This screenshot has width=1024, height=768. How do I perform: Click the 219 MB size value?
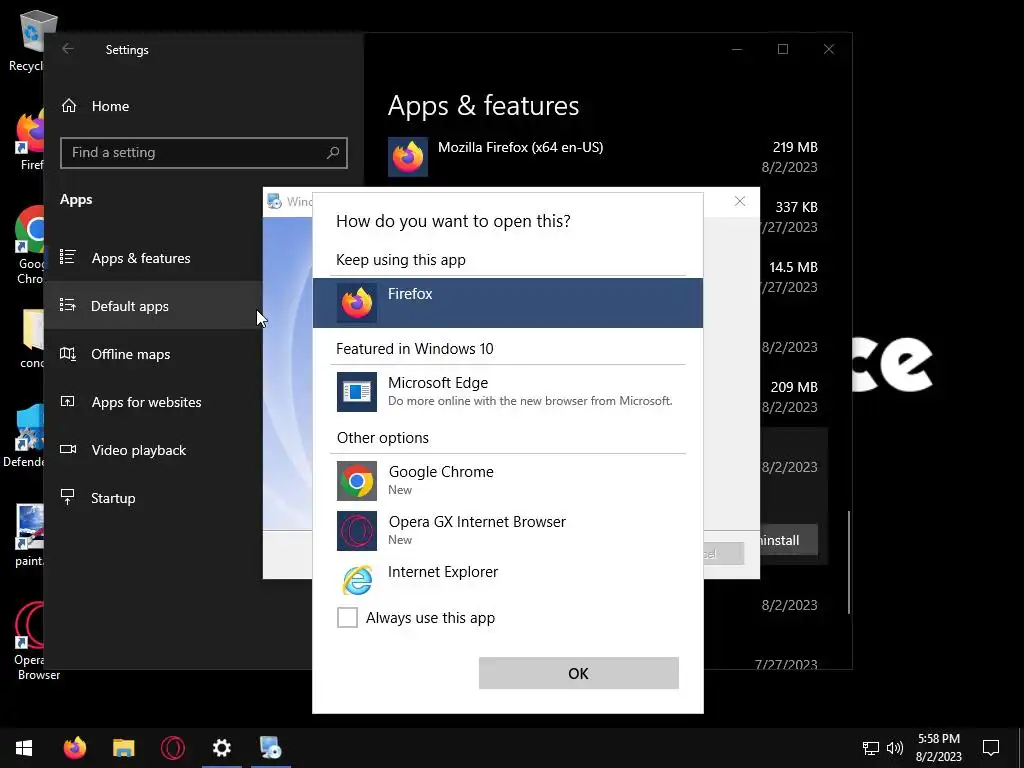(795, 148)
